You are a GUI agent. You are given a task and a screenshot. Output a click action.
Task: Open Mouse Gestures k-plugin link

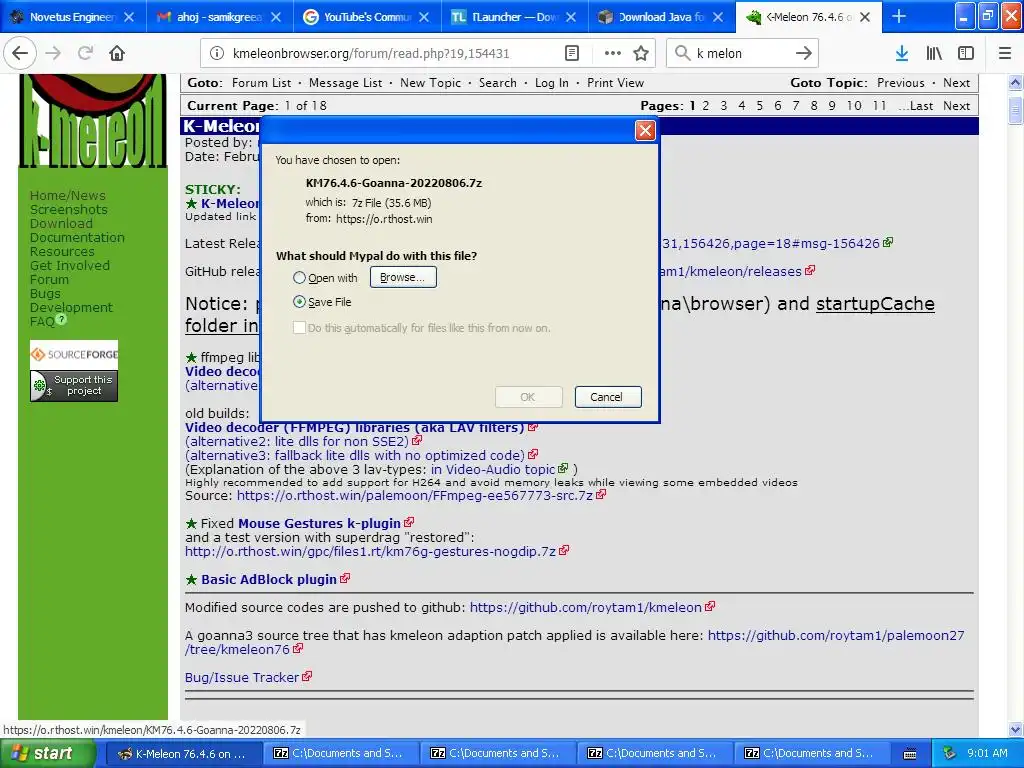pos(319,523)
